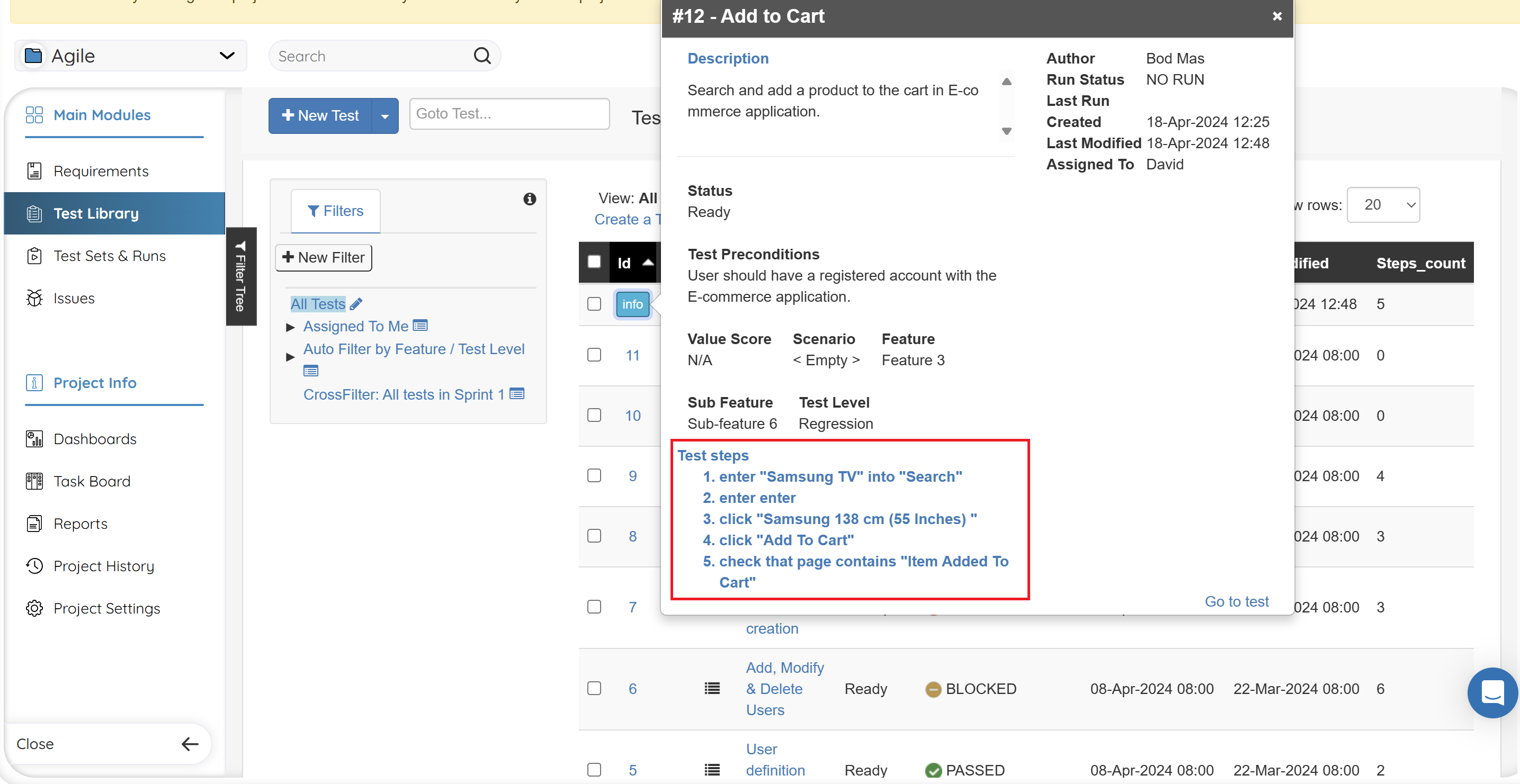
Task: Click the pencil edit icon beside All Tests
Action: (x=356, y=304)
